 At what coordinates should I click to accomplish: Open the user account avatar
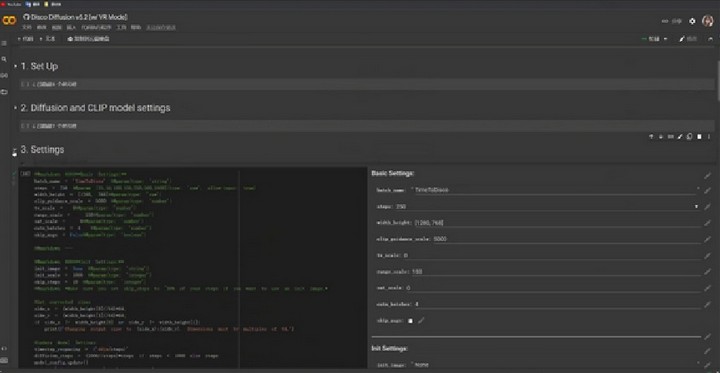pyautogui.click(x=708, y=21)
